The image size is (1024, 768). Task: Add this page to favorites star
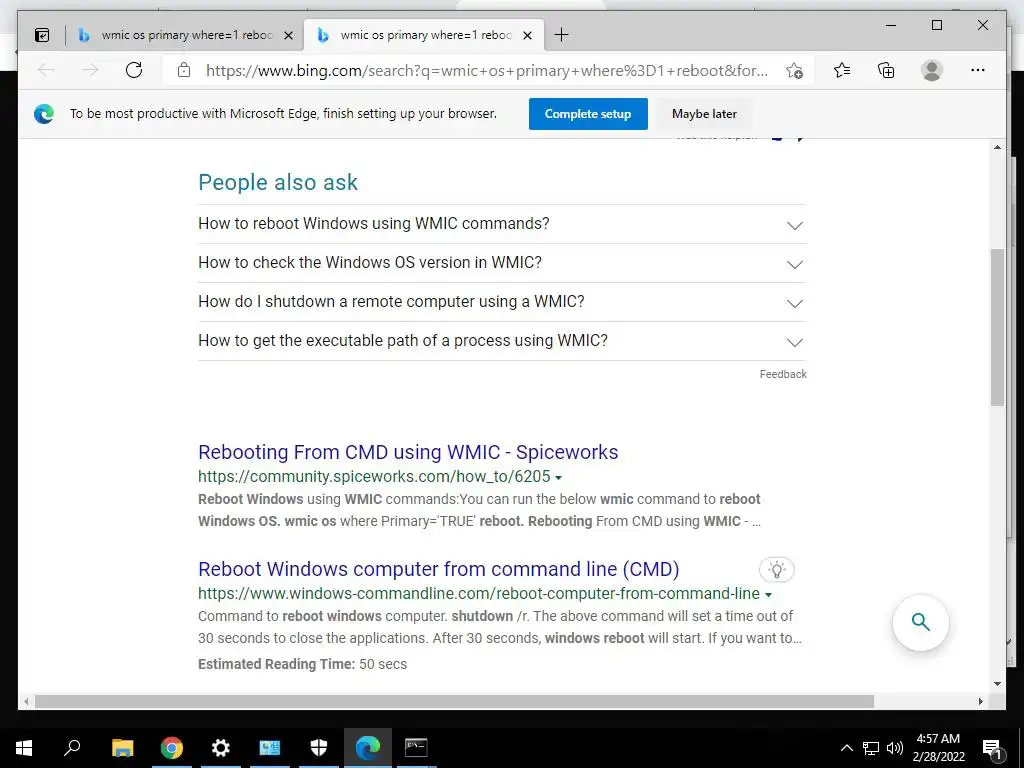(794, 71)
